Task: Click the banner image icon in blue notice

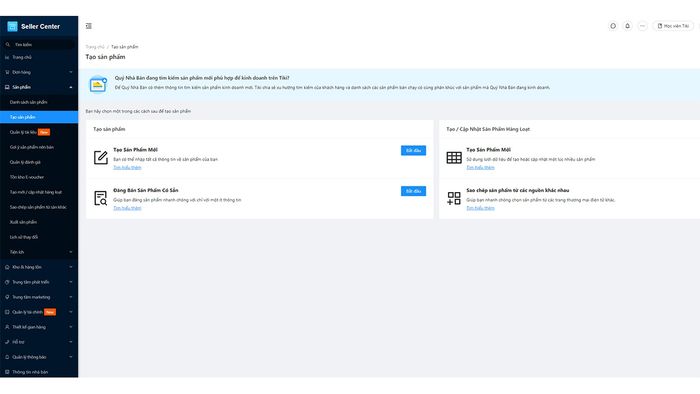Action: (98, 84)
